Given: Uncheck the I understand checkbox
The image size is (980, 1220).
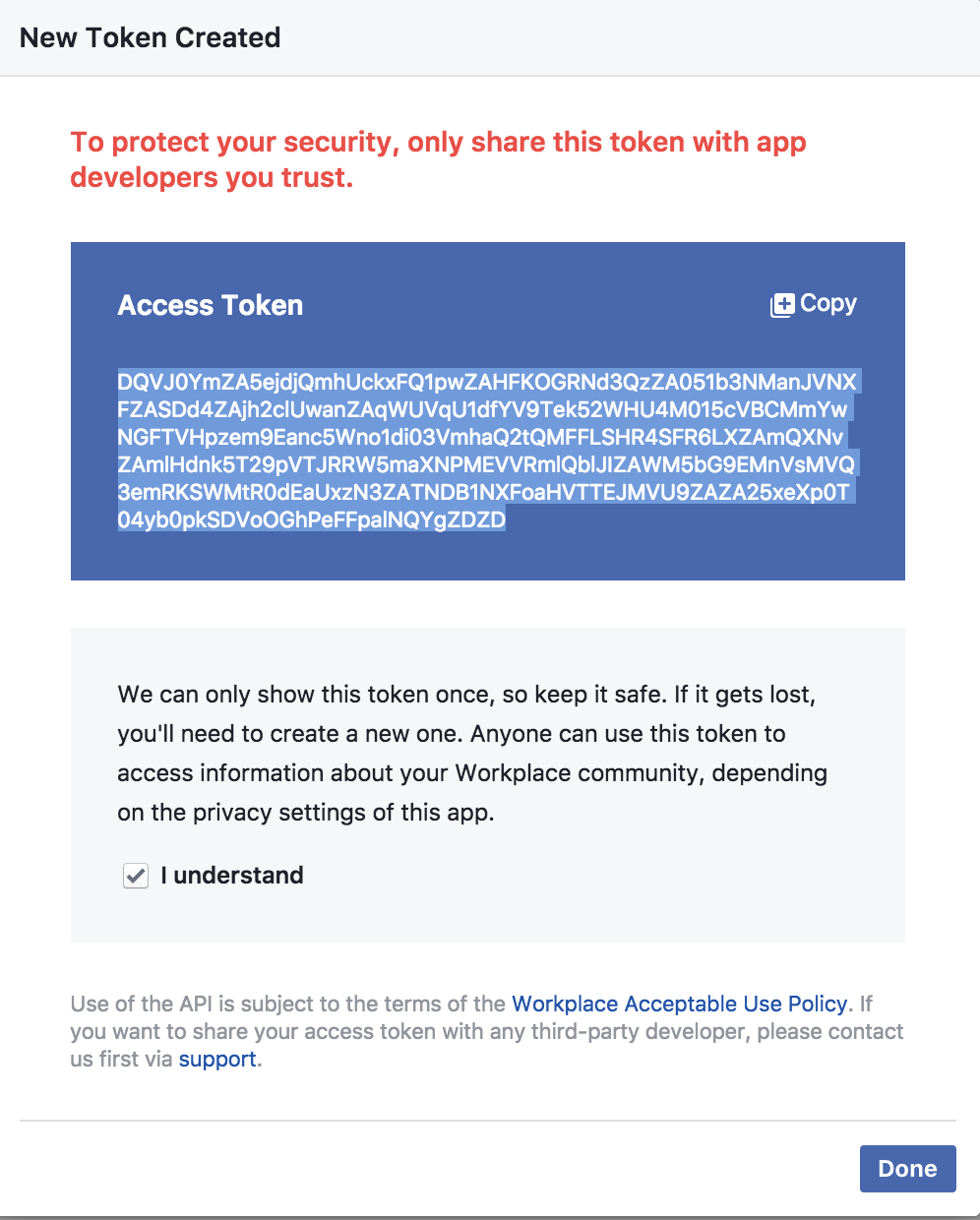Looking at the screenshot, I should pos(136,876).
